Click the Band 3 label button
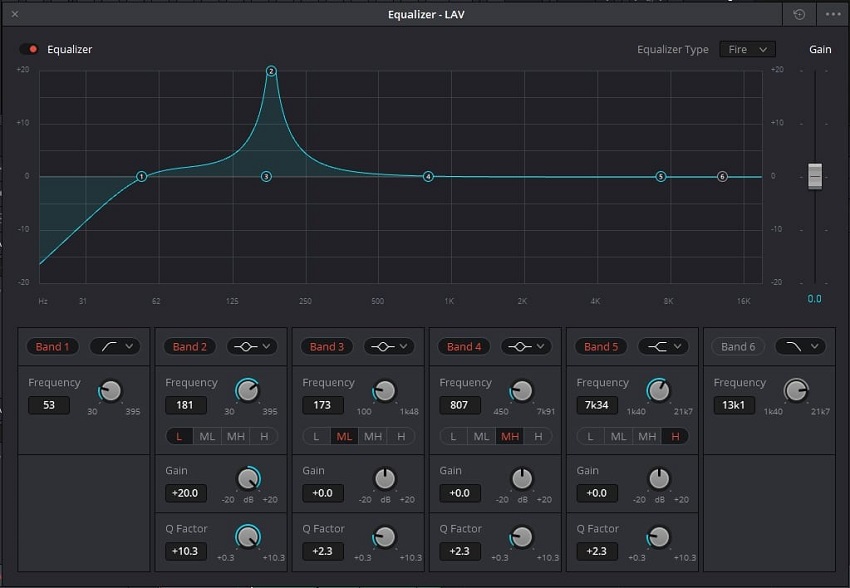Screen dimensions: 850x588 [326, 346]
